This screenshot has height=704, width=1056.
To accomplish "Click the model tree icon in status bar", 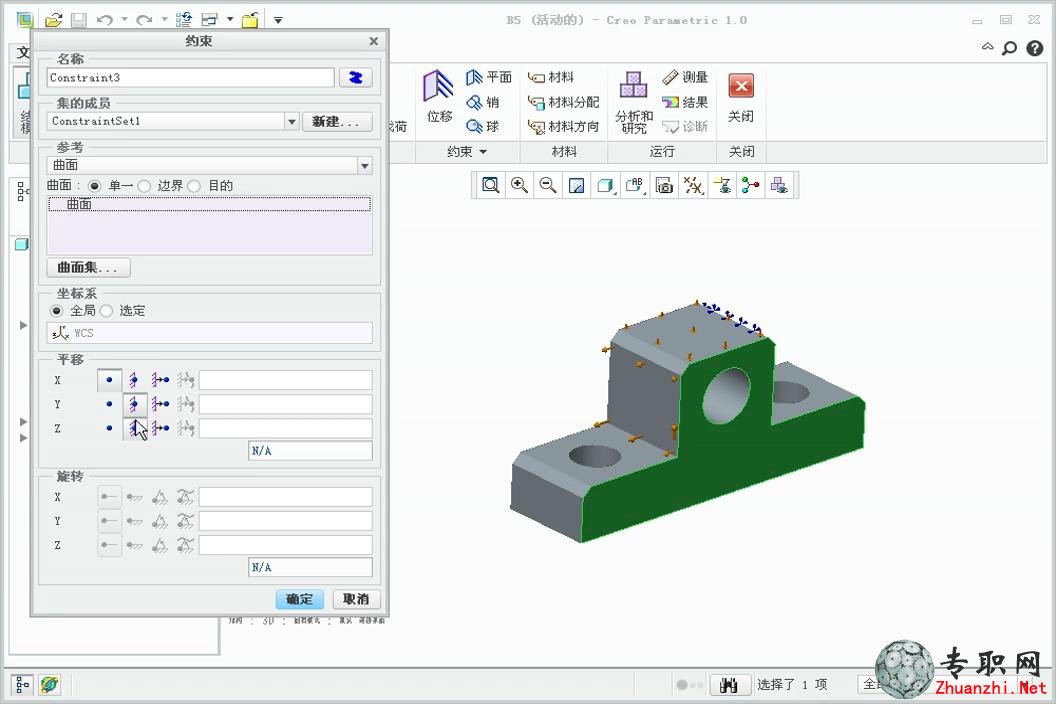I will click(22, 685).
